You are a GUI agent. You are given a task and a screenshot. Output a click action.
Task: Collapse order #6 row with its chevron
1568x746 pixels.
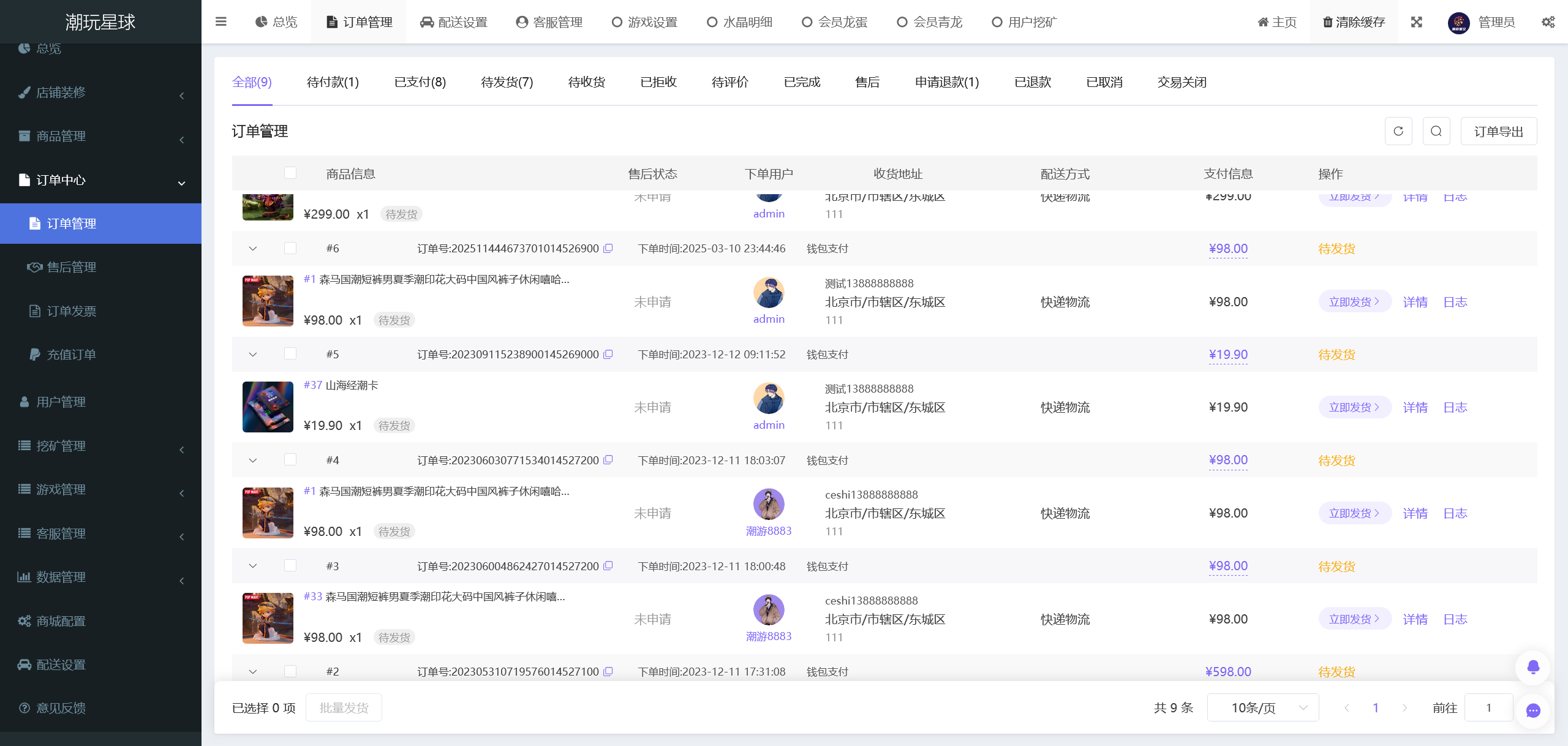pyautogui.click(x=252, y=249)
